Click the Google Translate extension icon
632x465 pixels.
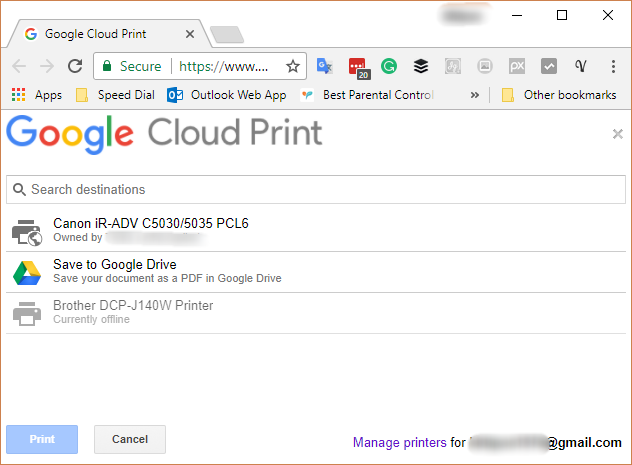(x=324, y=66)
